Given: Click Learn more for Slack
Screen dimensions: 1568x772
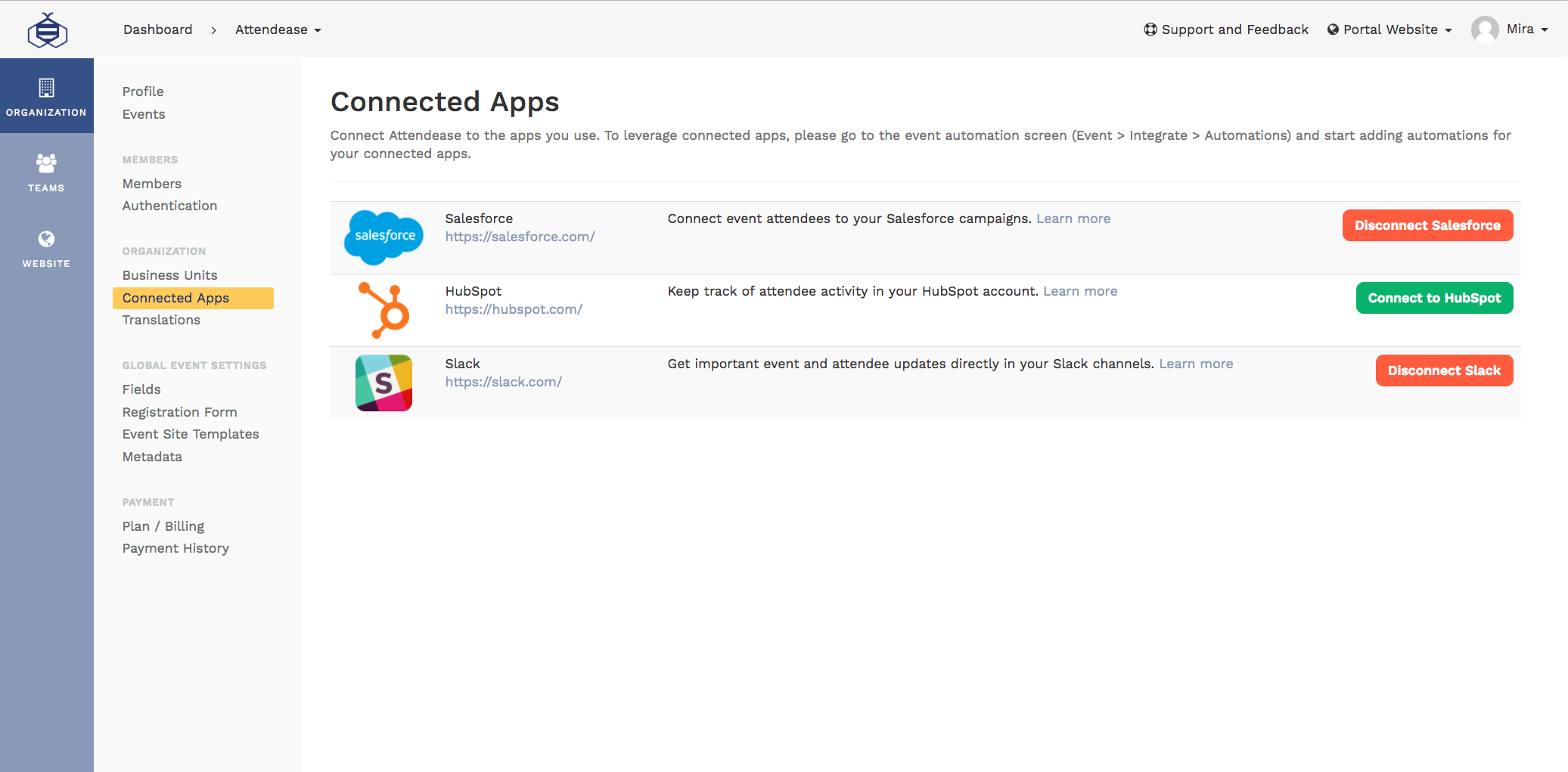Looking at the screenshot, I should 1196,364.
